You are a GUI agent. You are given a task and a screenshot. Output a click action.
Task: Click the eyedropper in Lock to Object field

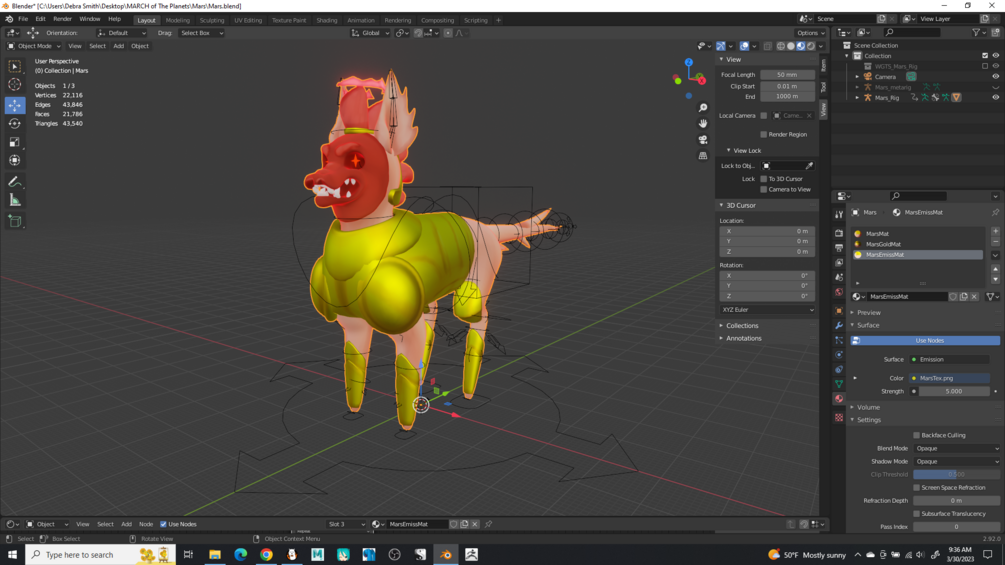click(809, 166)
